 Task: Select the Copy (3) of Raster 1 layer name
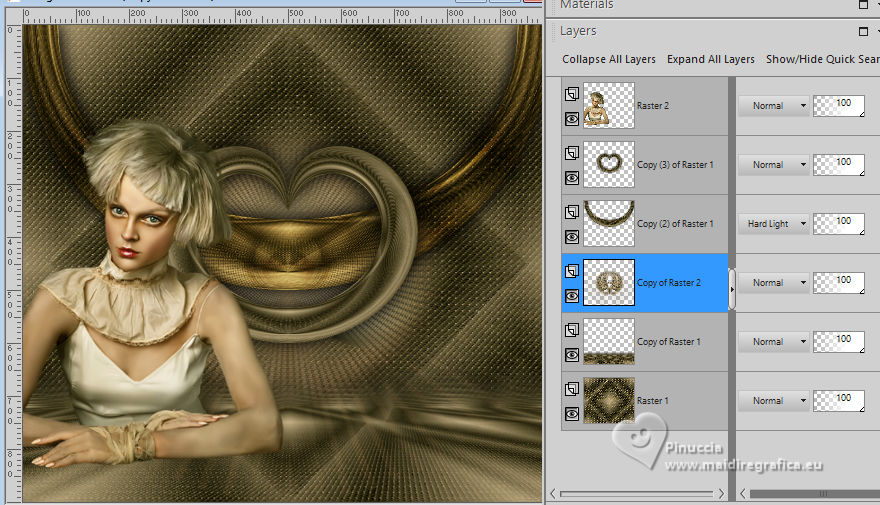click(x=675, y=165)
